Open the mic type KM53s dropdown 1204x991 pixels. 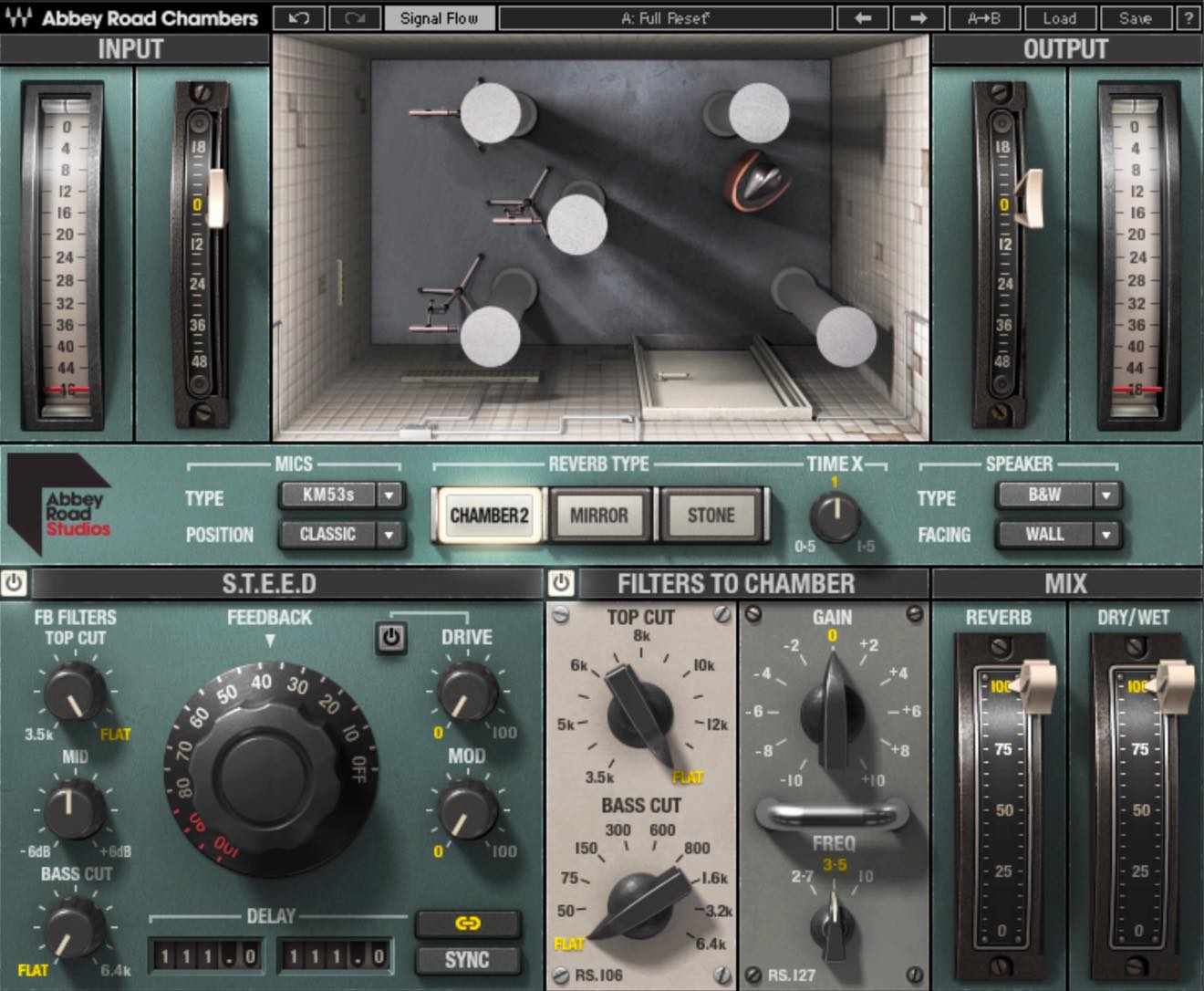click(x=340, y=495)
